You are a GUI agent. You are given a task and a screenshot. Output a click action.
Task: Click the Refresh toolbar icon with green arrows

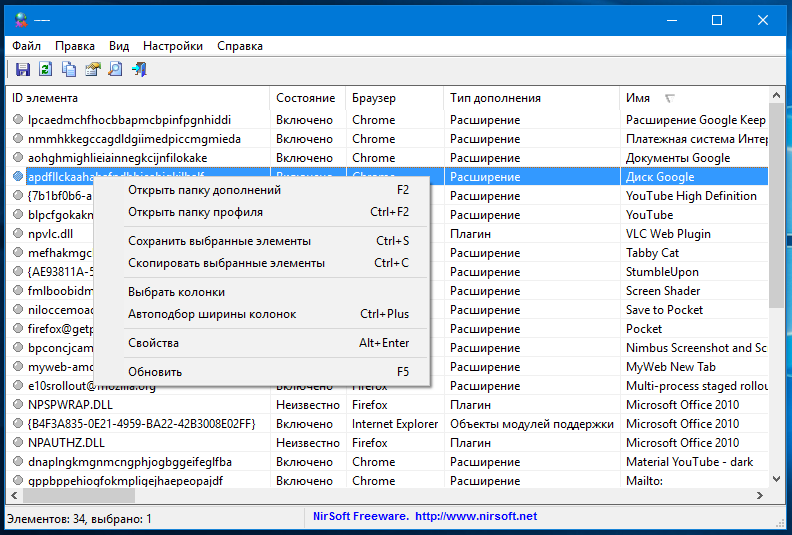[45, 69]
